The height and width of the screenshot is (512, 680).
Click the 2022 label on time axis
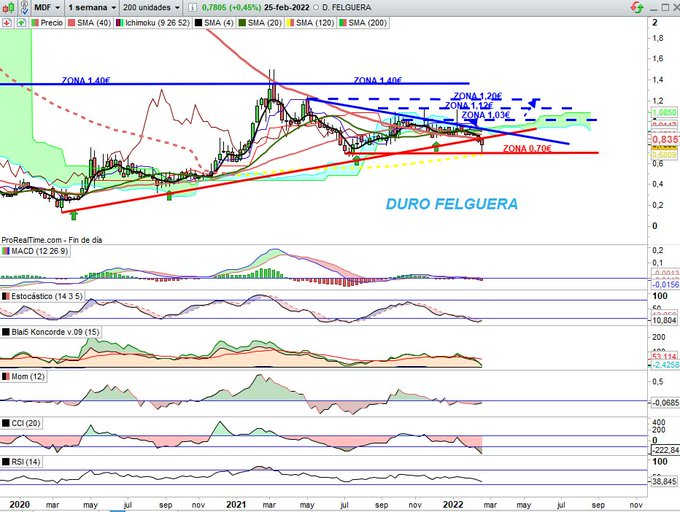pos(453,505)
